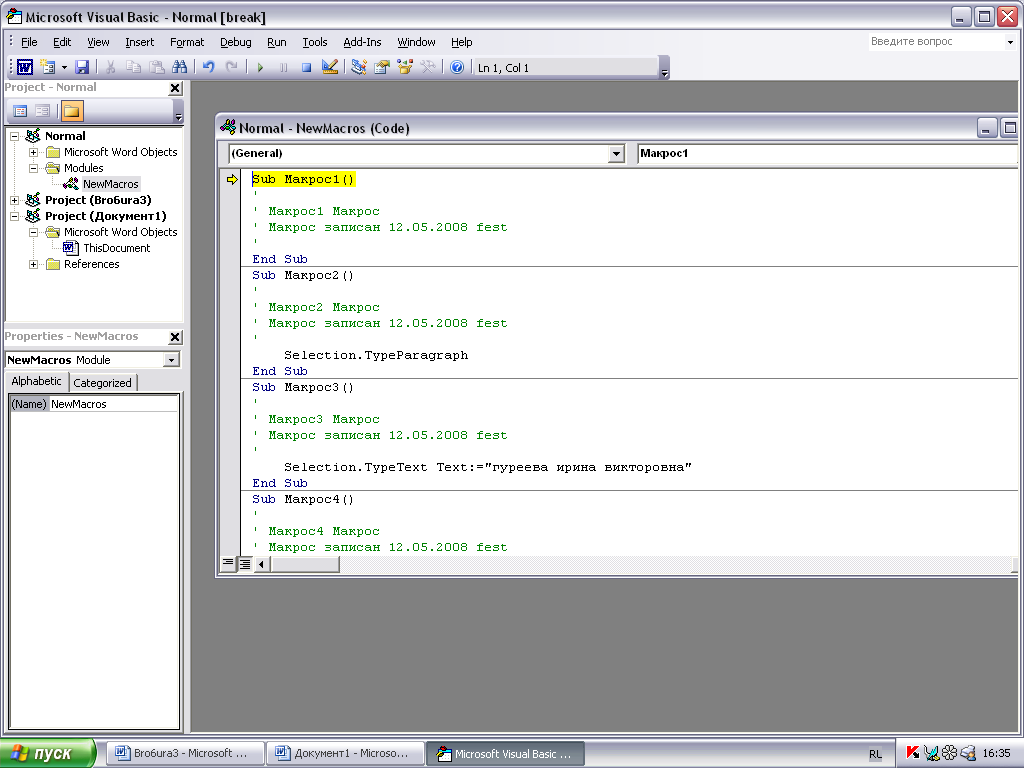The height and width of the screenshot is (768, 1024).
Task: Switch to Документ1 Word taskbar button
Action: [x=345, y=753]
